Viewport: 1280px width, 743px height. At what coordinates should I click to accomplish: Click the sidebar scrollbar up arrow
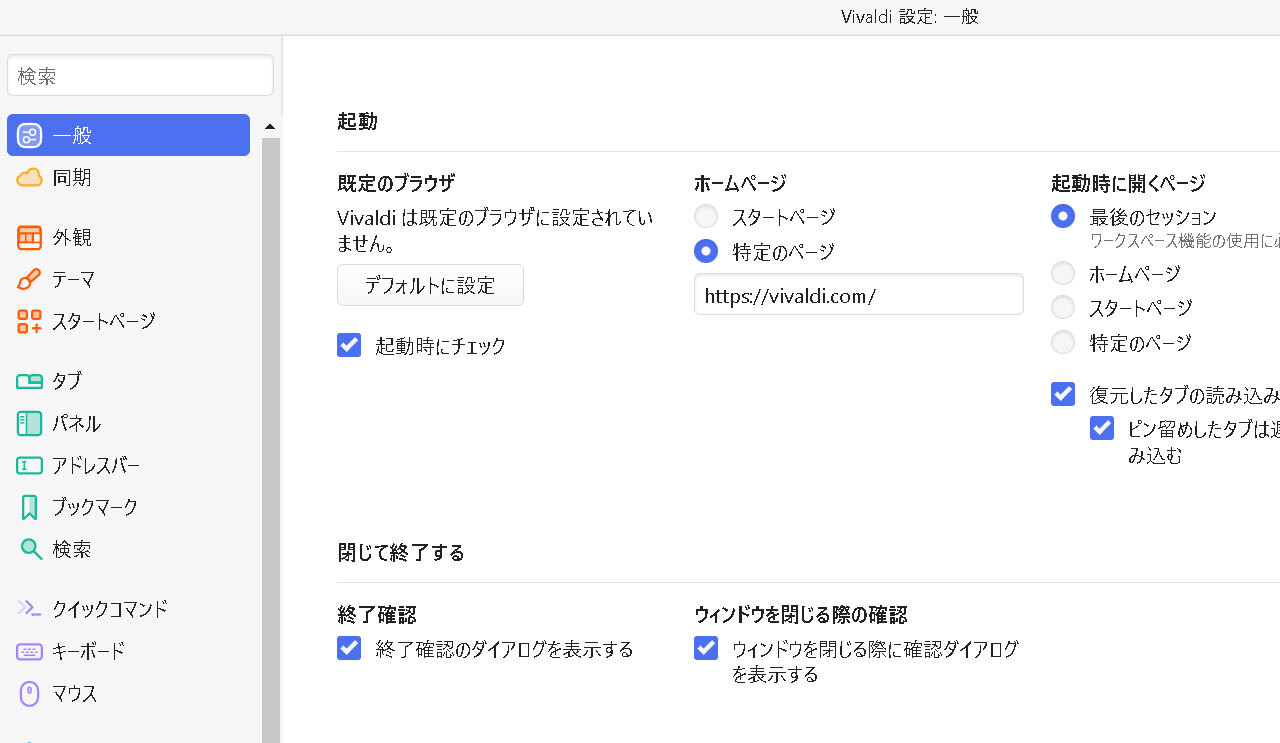point(270,127)
